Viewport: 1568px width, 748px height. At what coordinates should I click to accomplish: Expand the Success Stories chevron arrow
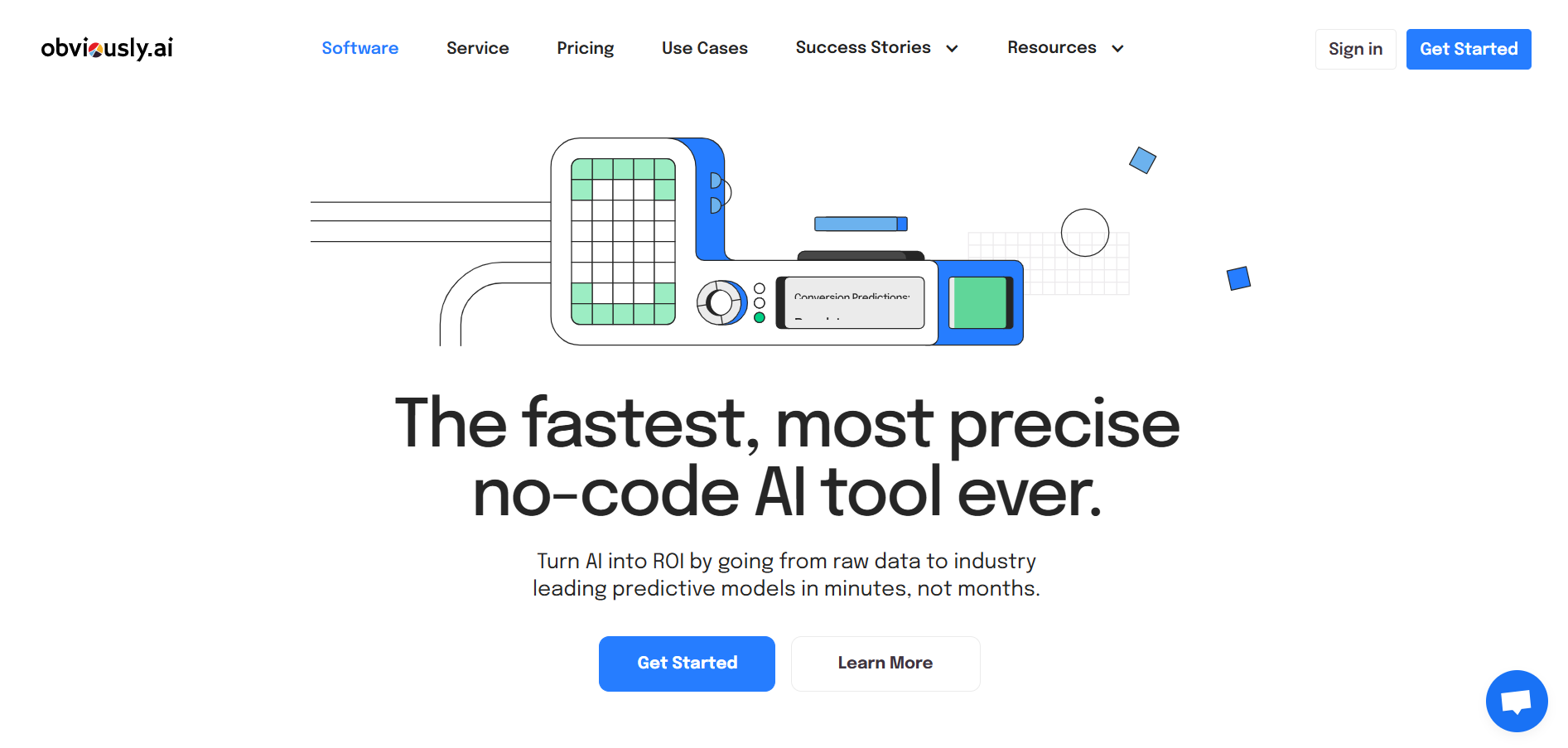pyautogui.click(x=953, y=49)
